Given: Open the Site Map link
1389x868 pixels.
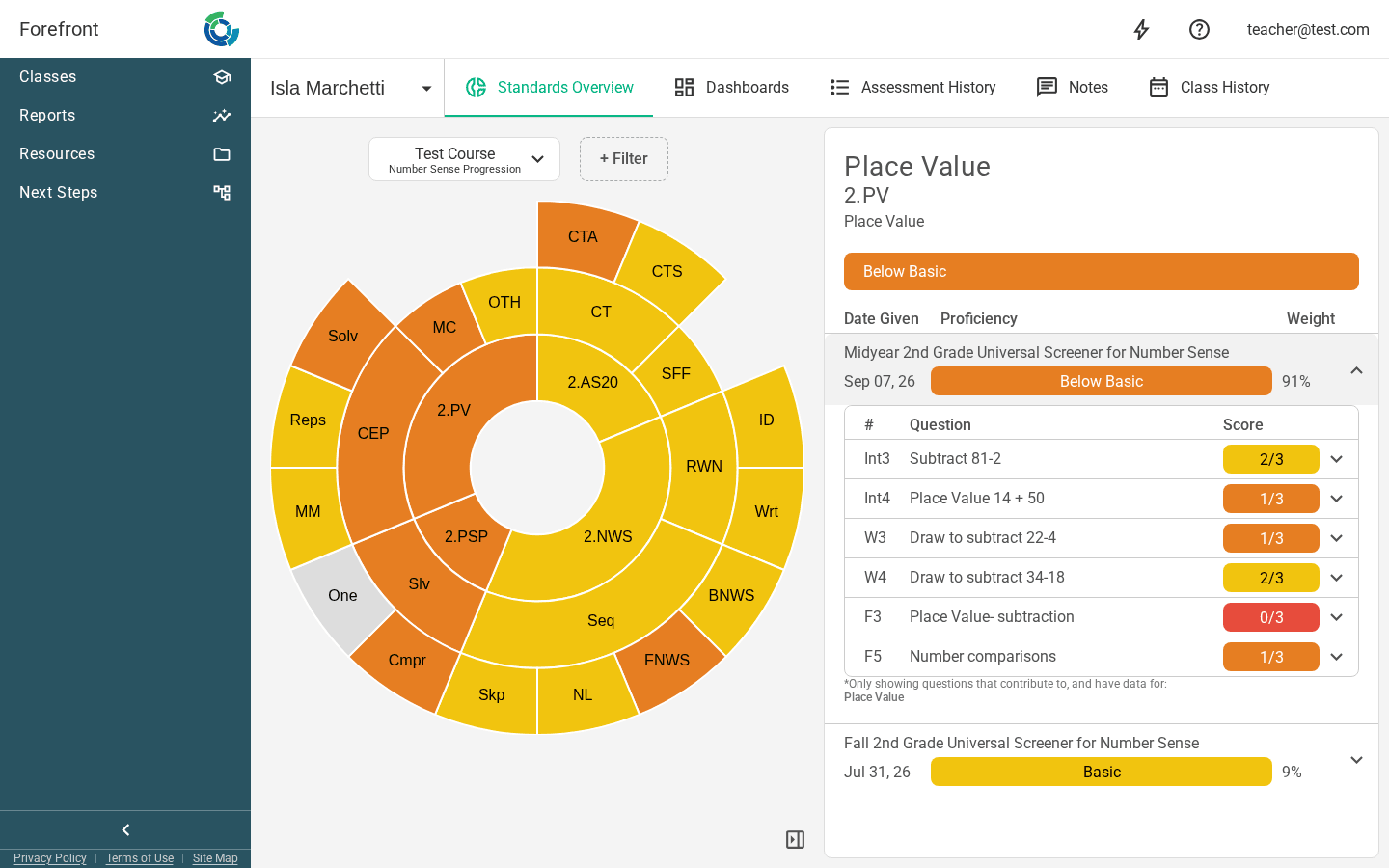Looking at the screenshot, I should pyautogui.click(x=215, y=858).
